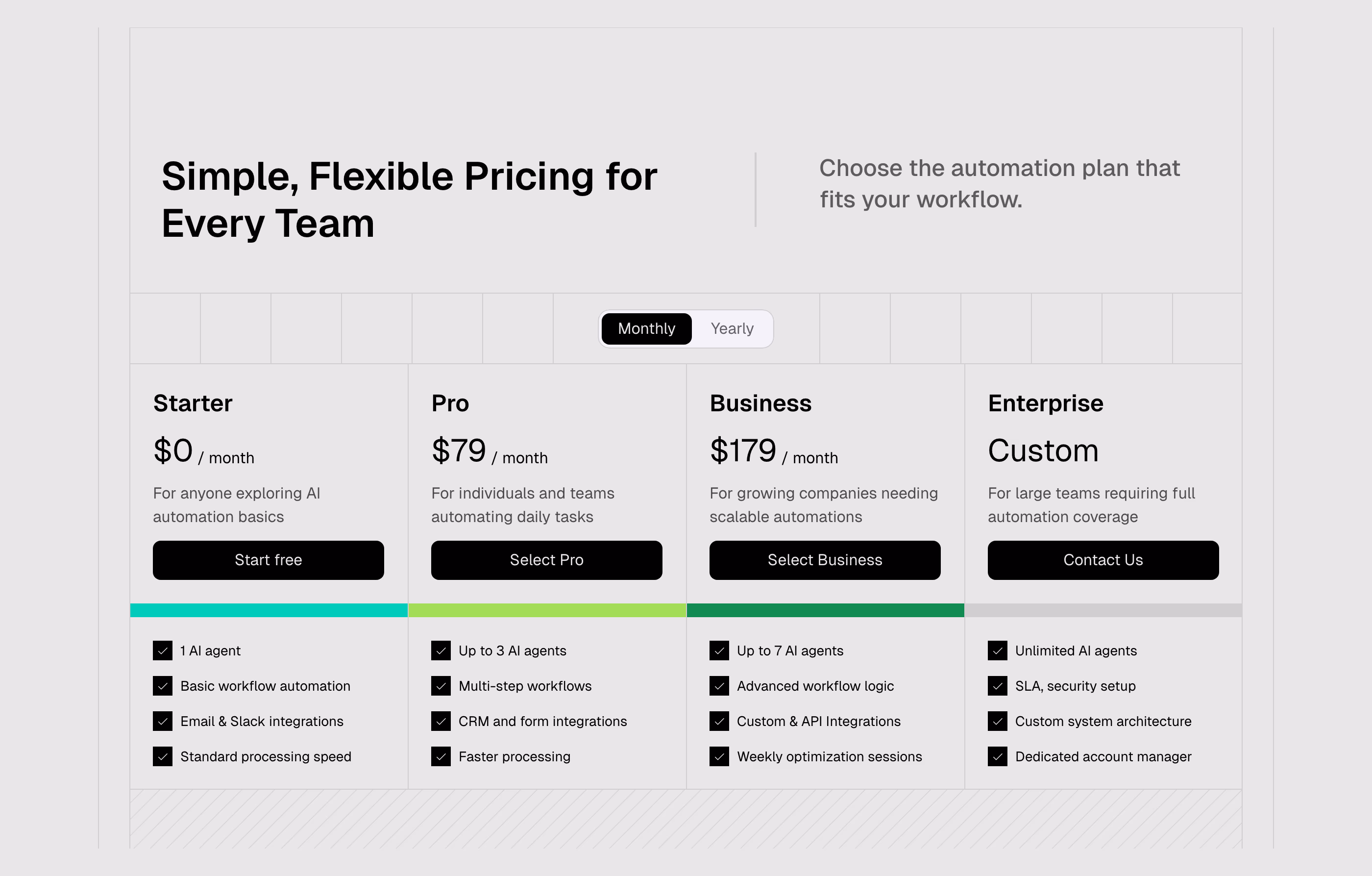Click check icon next to Custom & API Integrations
The height and width of the screenshot is (876, 1372).
tap(719, 722)
